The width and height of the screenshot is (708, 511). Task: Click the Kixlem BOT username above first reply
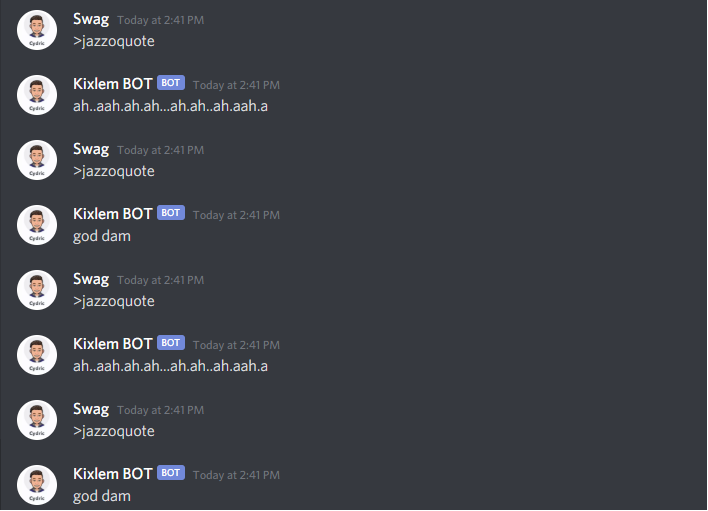click(x=112, y=84)
